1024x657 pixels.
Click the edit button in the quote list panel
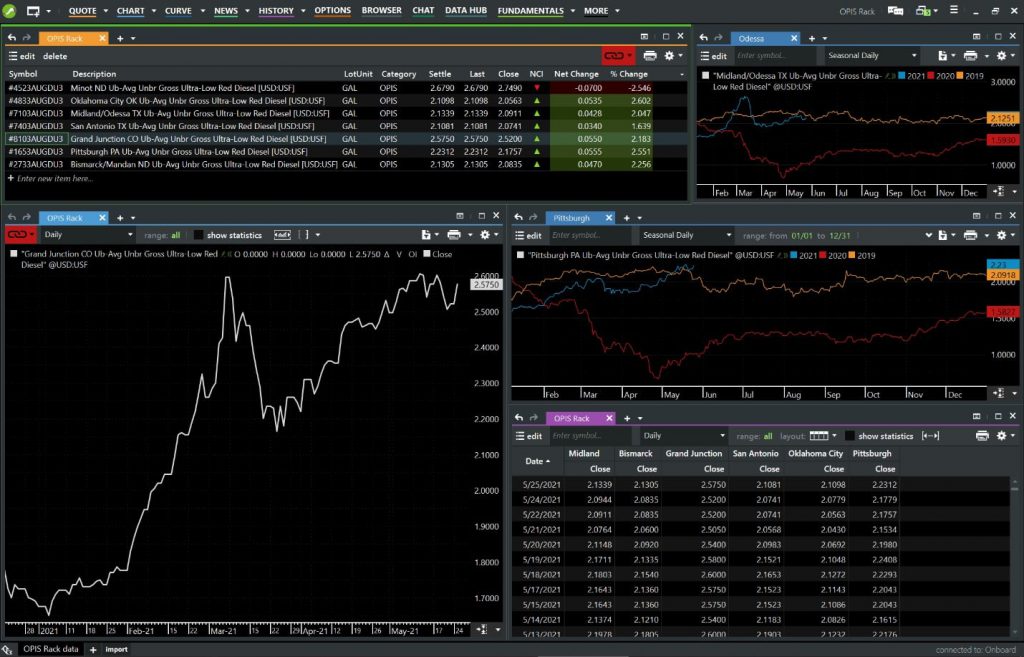[x=21, y=56]
